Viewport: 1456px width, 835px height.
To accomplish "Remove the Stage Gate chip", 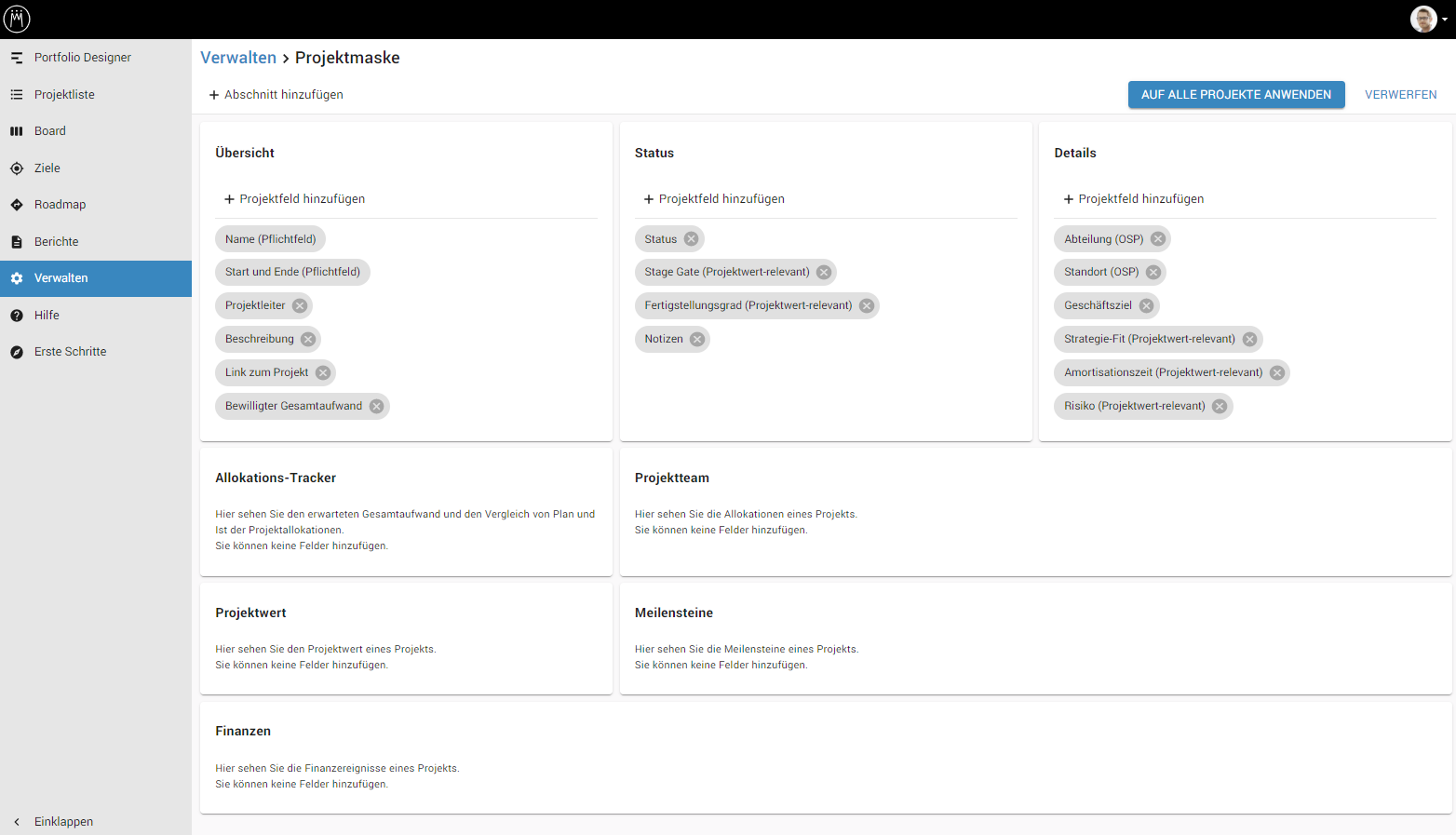I will click(824, 272).
